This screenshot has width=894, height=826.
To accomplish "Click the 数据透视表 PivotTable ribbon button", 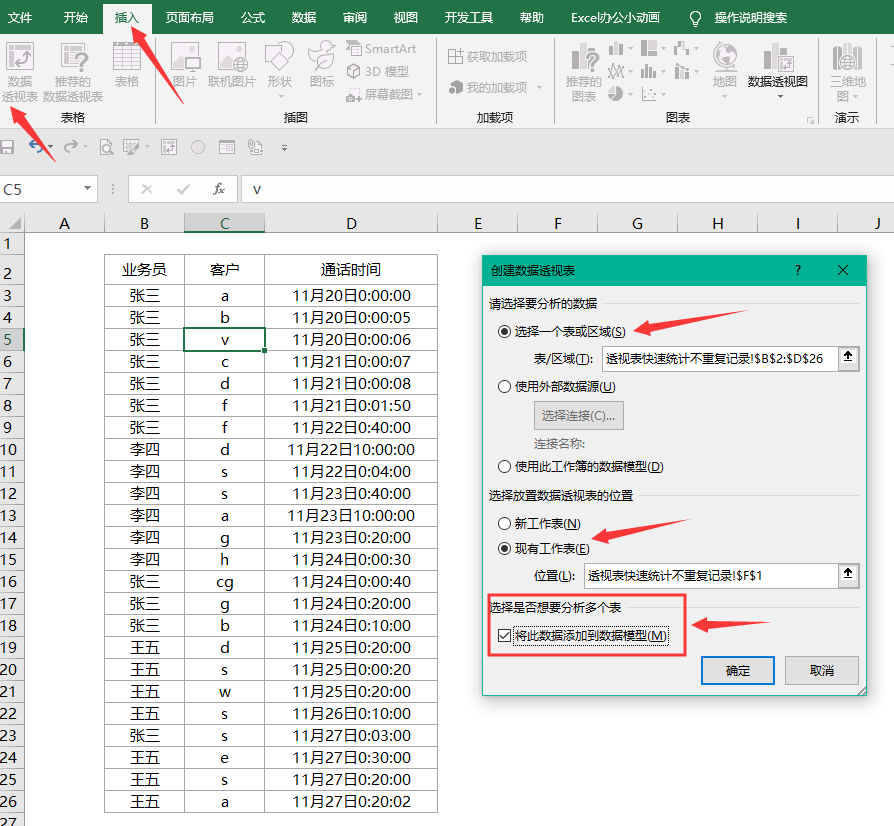I will (20, 72).
